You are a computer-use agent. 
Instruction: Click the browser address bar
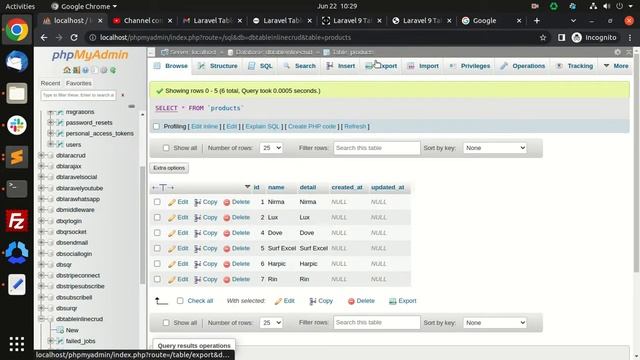(x=312, y=38)
